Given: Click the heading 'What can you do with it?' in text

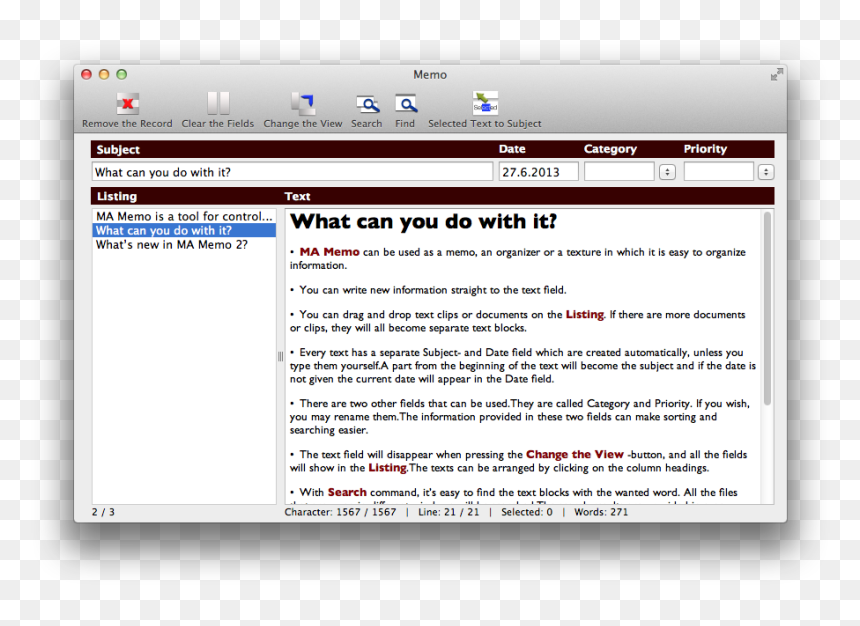Looking at the screenshot, I should [x=423, y=222].
